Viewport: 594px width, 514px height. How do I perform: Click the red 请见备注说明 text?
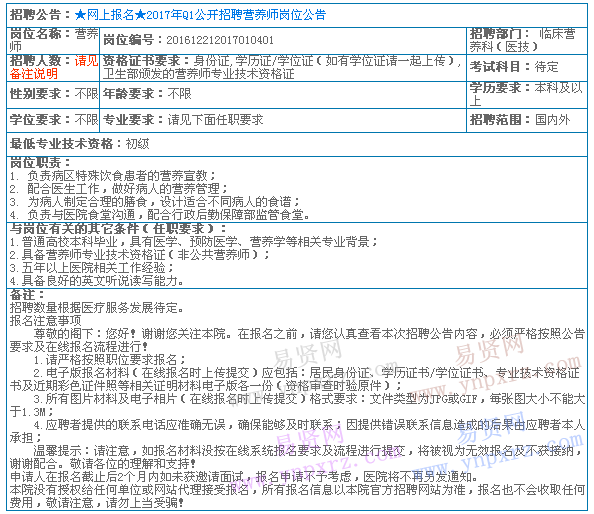54,67
